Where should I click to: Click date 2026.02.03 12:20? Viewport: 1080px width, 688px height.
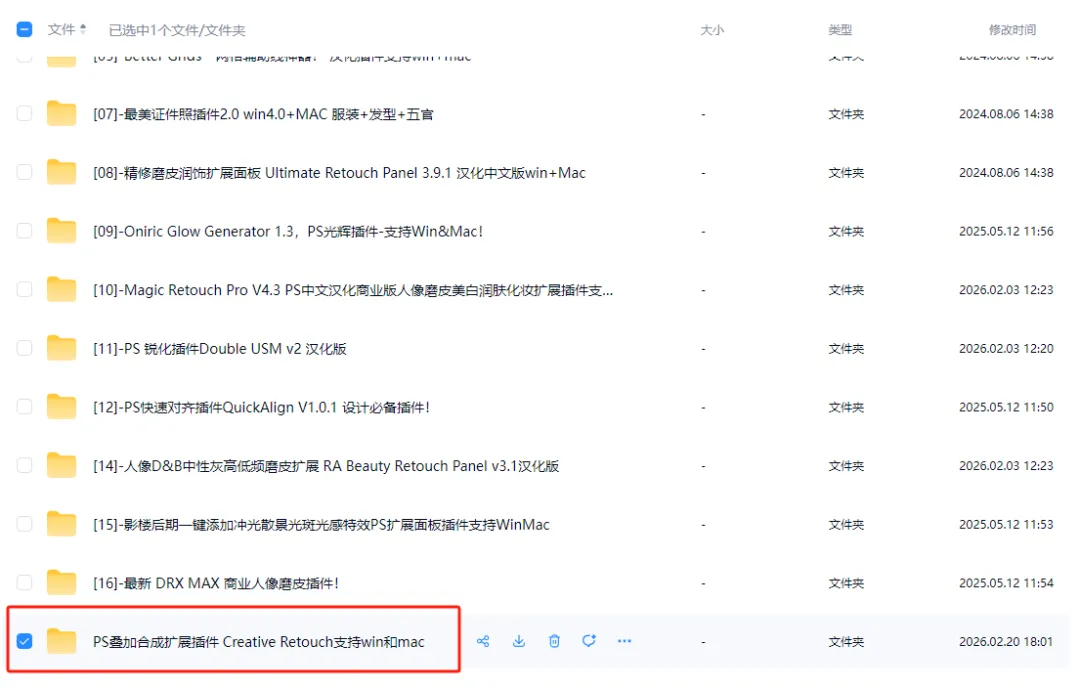[x=1006, y=348]
